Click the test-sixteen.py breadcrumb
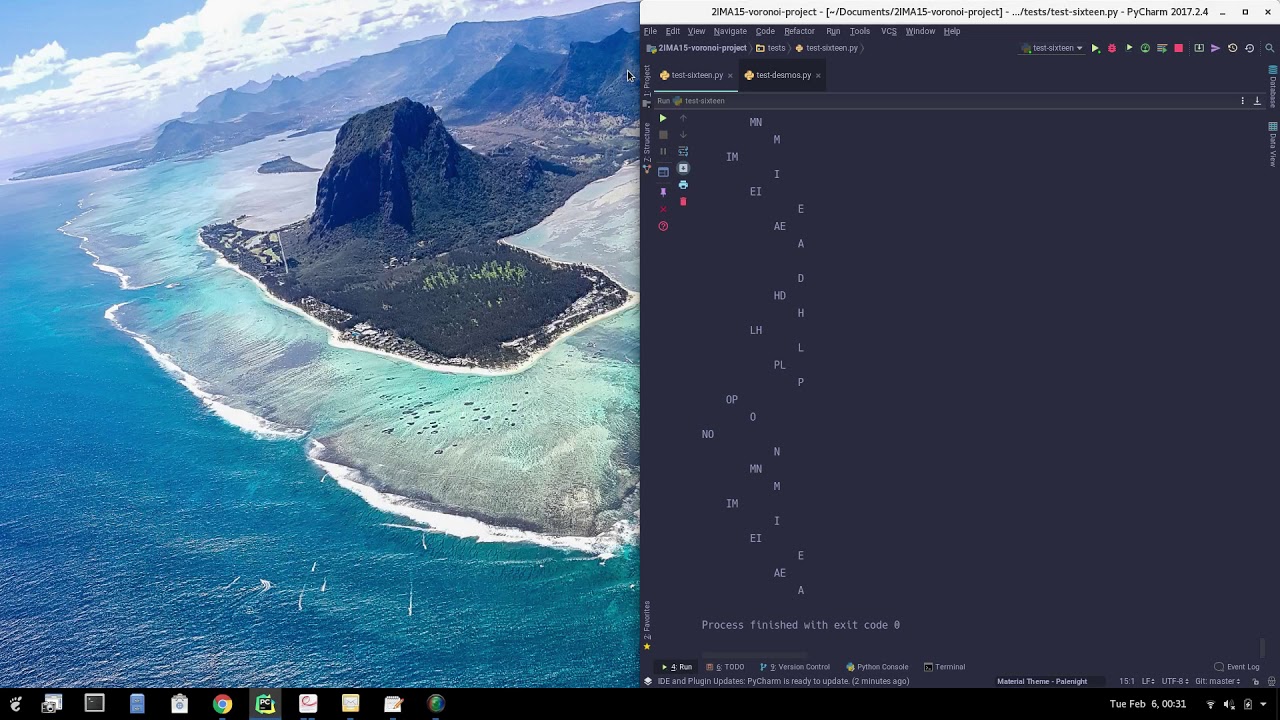This screenshot has height=720, width=1280. tap(827, 48)
